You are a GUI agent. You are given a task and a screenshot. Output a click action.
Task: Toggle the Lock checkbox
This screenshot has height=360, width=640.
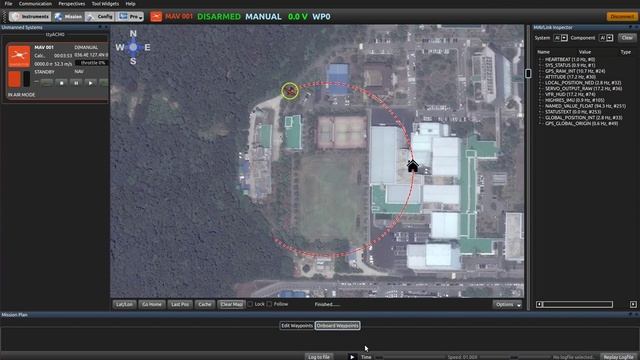click(x=250, y=304)
